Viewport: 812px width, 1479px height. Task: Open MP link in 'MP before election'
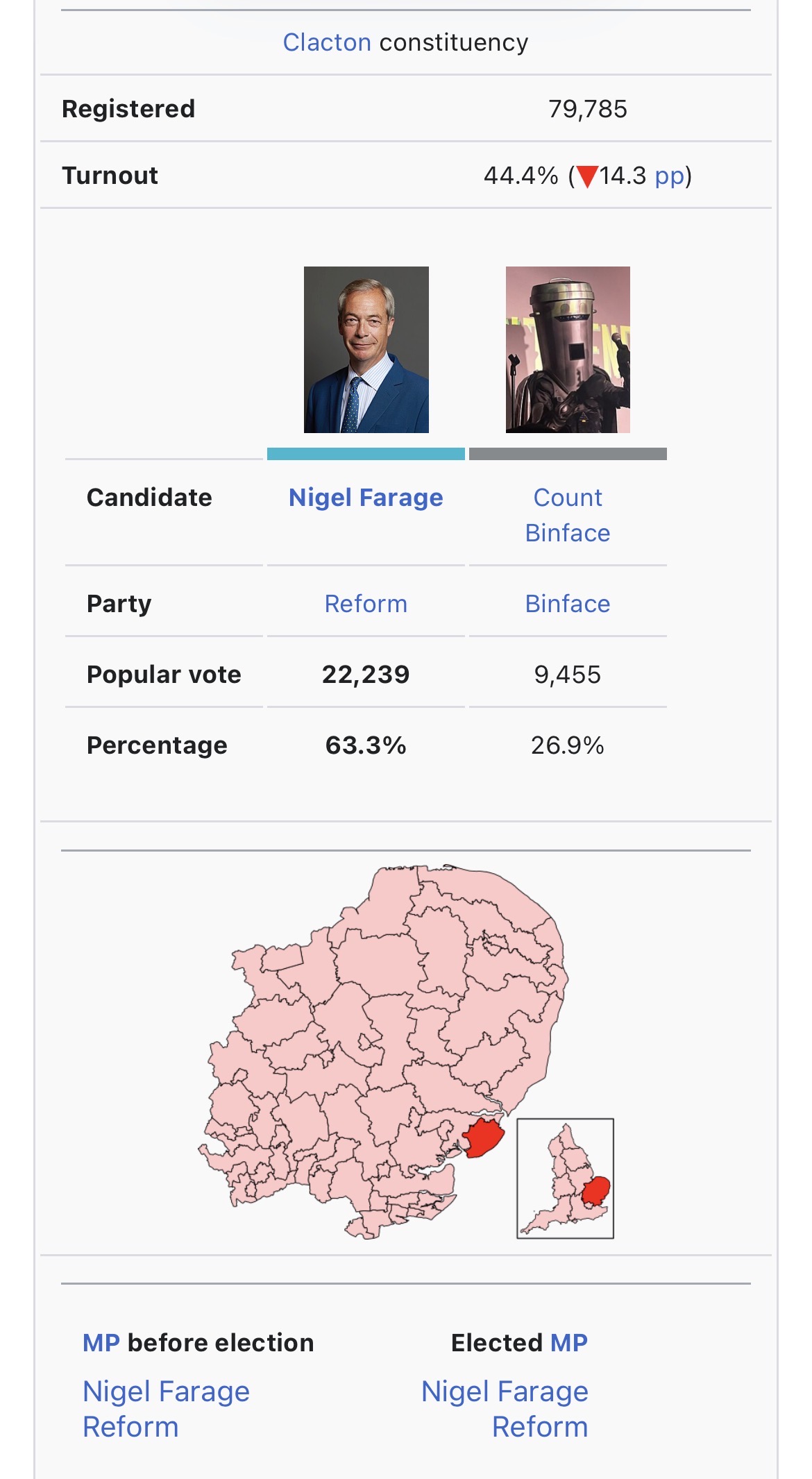coord(101,1343)
